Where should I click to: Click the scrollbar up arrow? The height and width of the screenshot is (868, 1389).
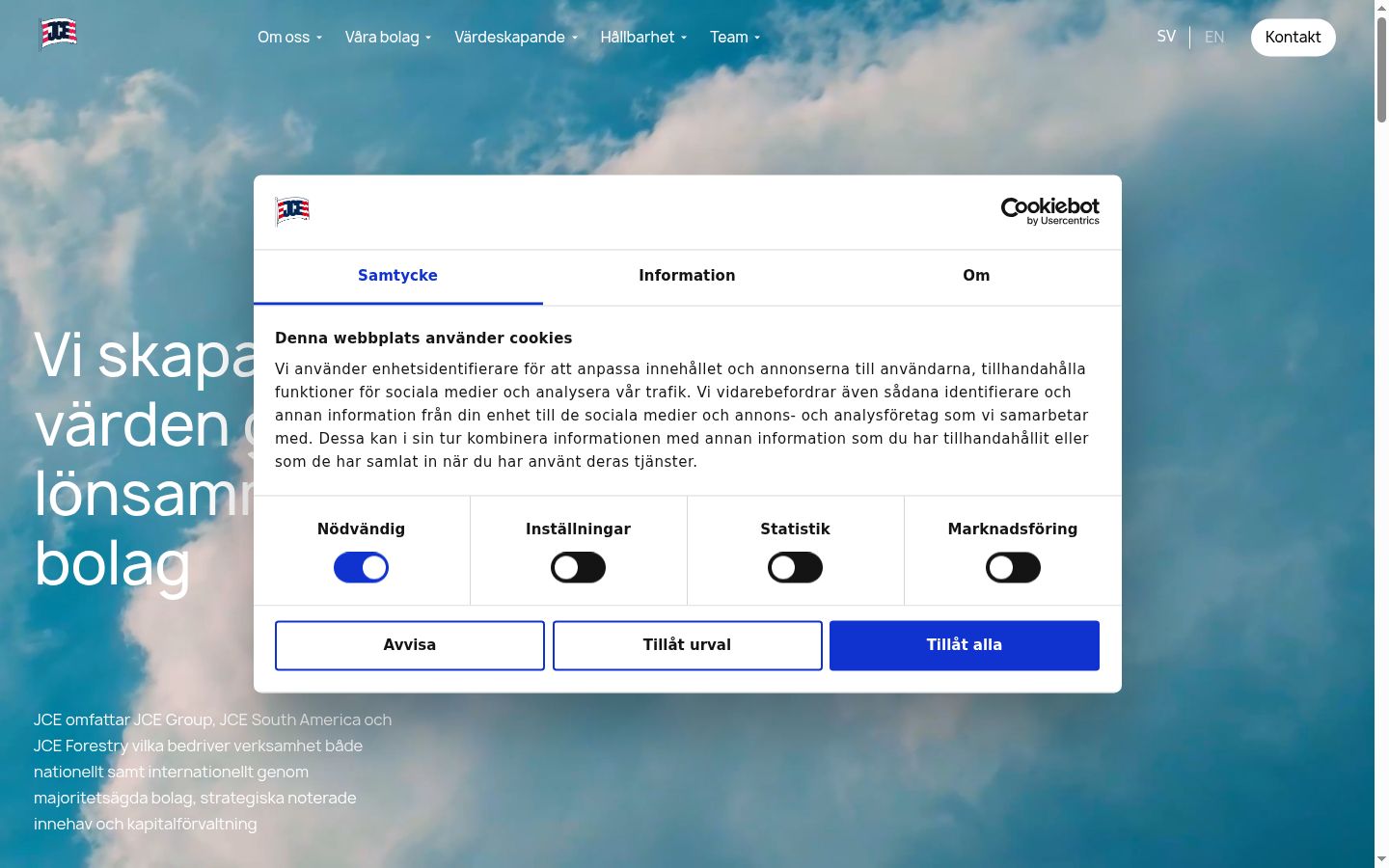[1381, 8]
